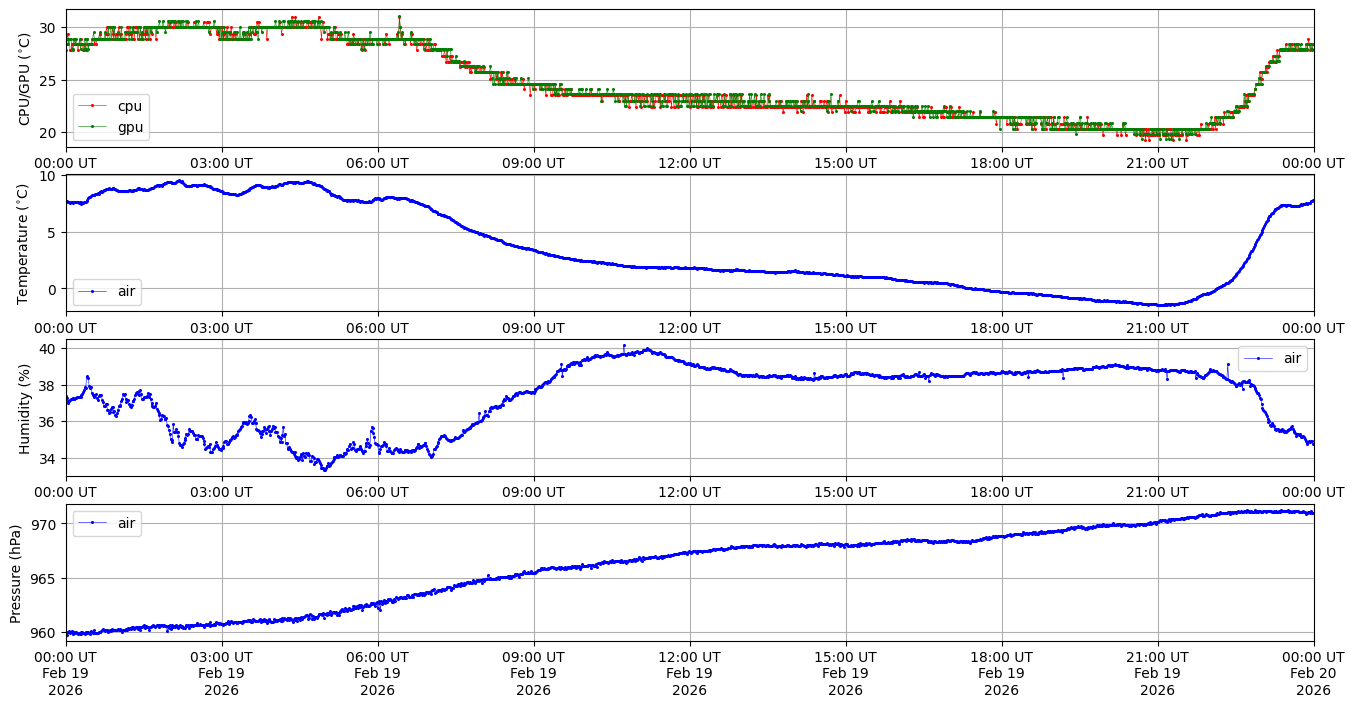This screenshot has width=1354, height=707.
Task: Click 18:00 UT tick under Humidity plot
Action: click(x=1001, y=492)
